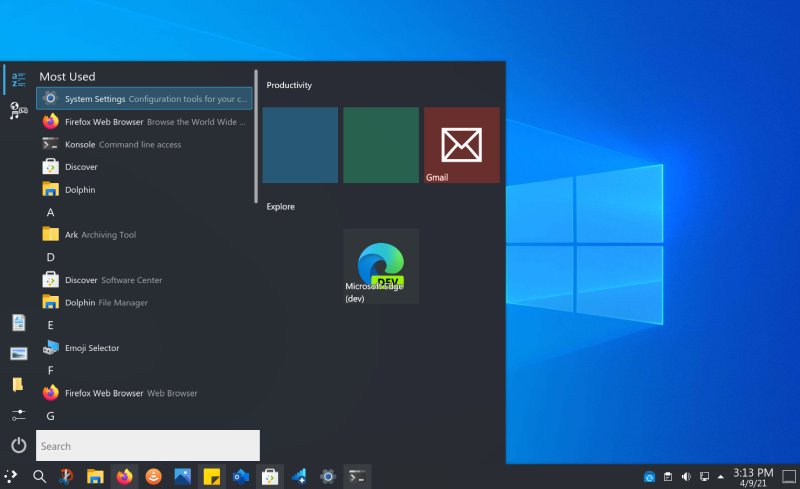This screenshot has height=489, width=800.
Task: Switch to the alphabetical all-apps view icon
Action: [18, 78]
